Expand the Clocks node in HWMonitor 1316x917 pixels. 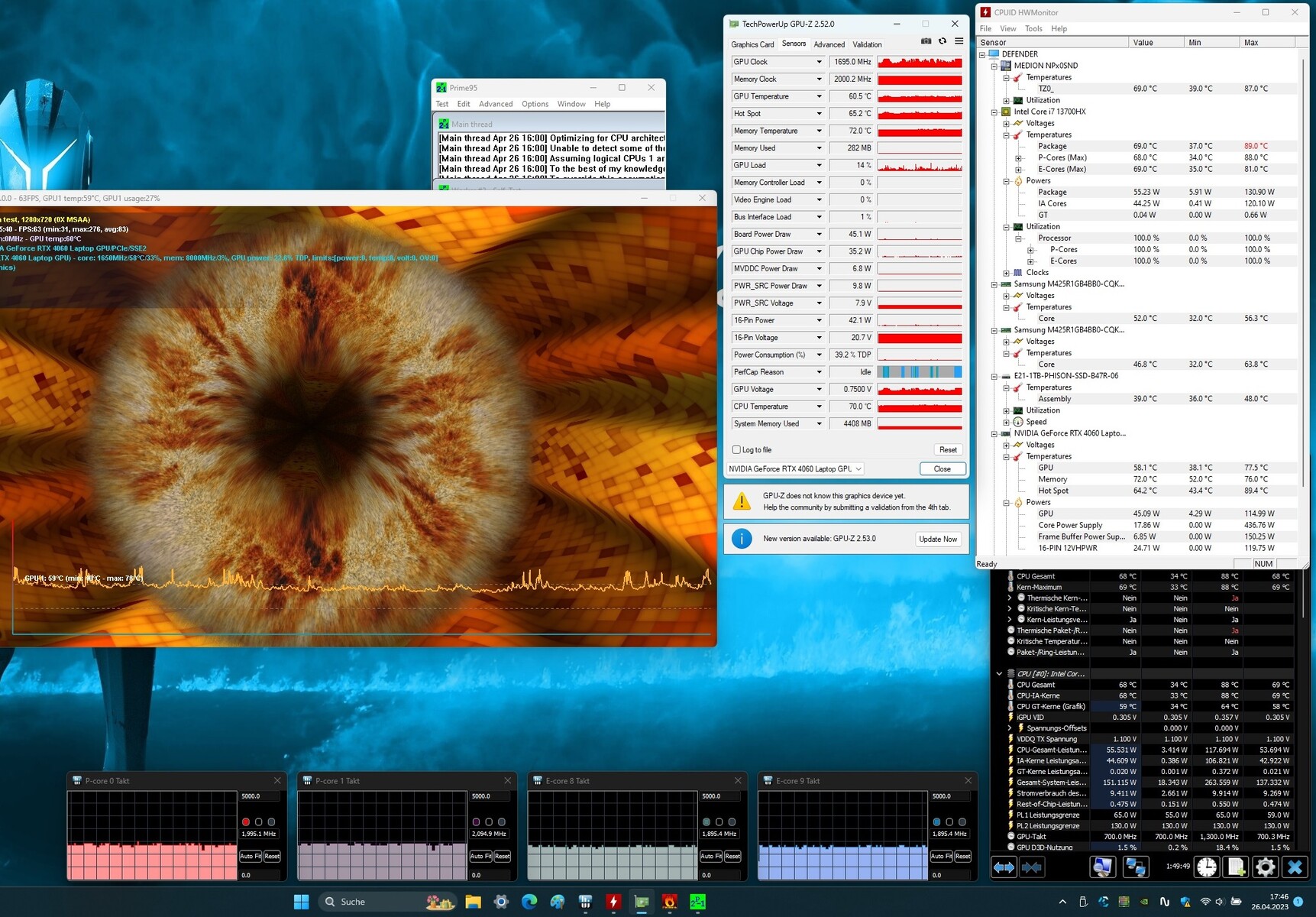coord(1007,273)
